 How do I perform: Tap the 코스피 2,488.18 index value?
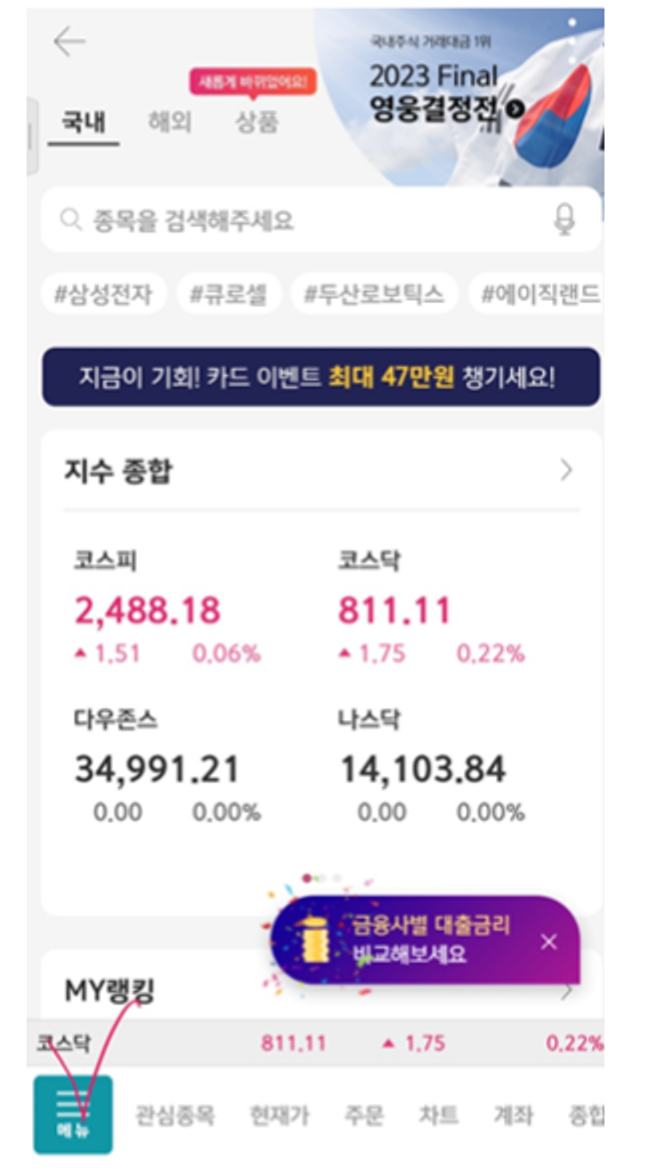click(147, 611)
